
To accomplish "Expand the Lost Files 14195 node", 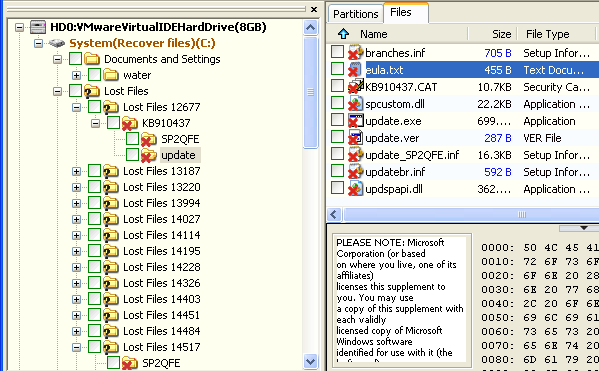I will pos(76,251).
